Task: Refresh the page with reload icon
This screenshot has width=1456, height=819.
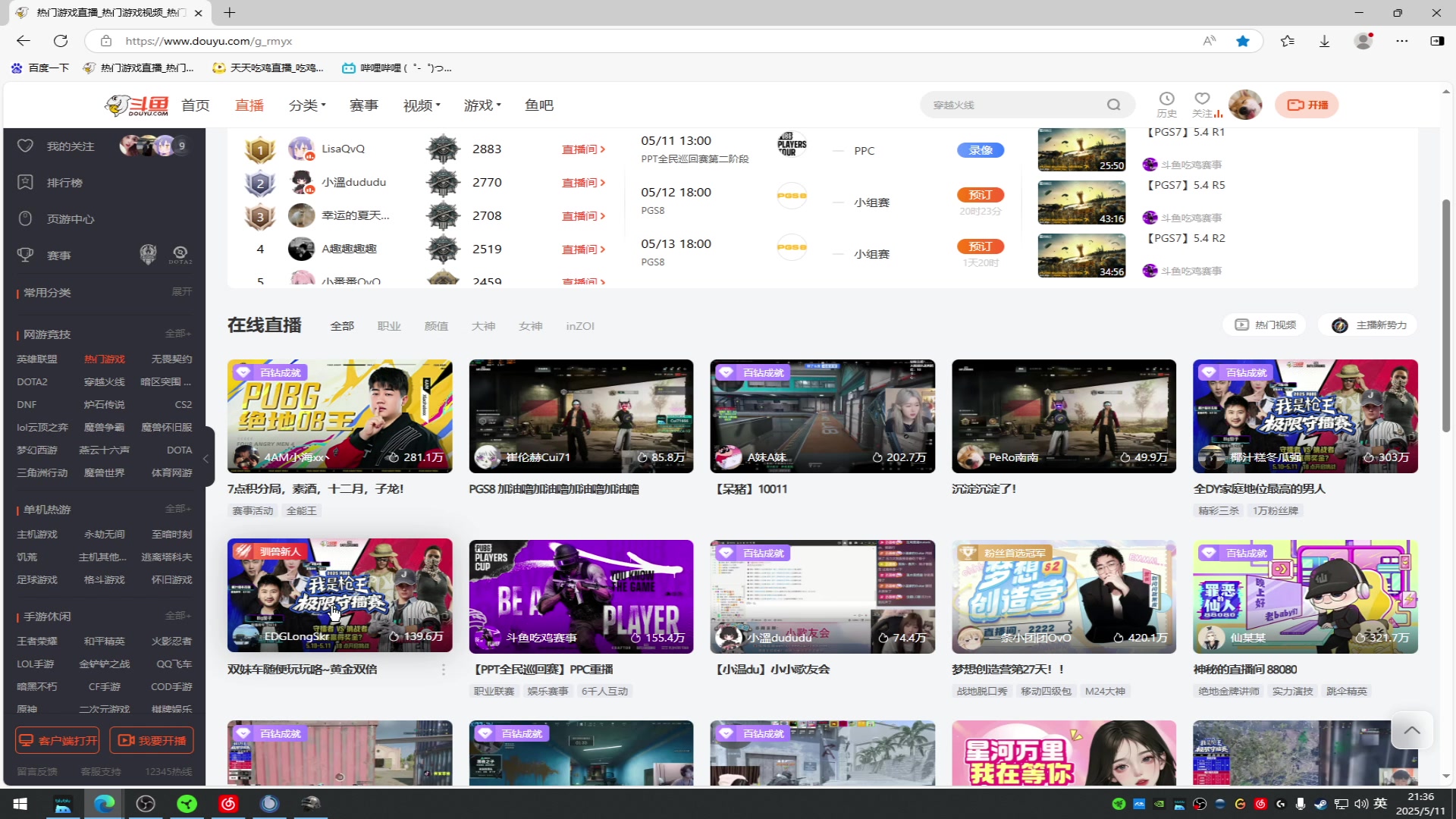Action: pyautogui.click(x=61, y=41)
